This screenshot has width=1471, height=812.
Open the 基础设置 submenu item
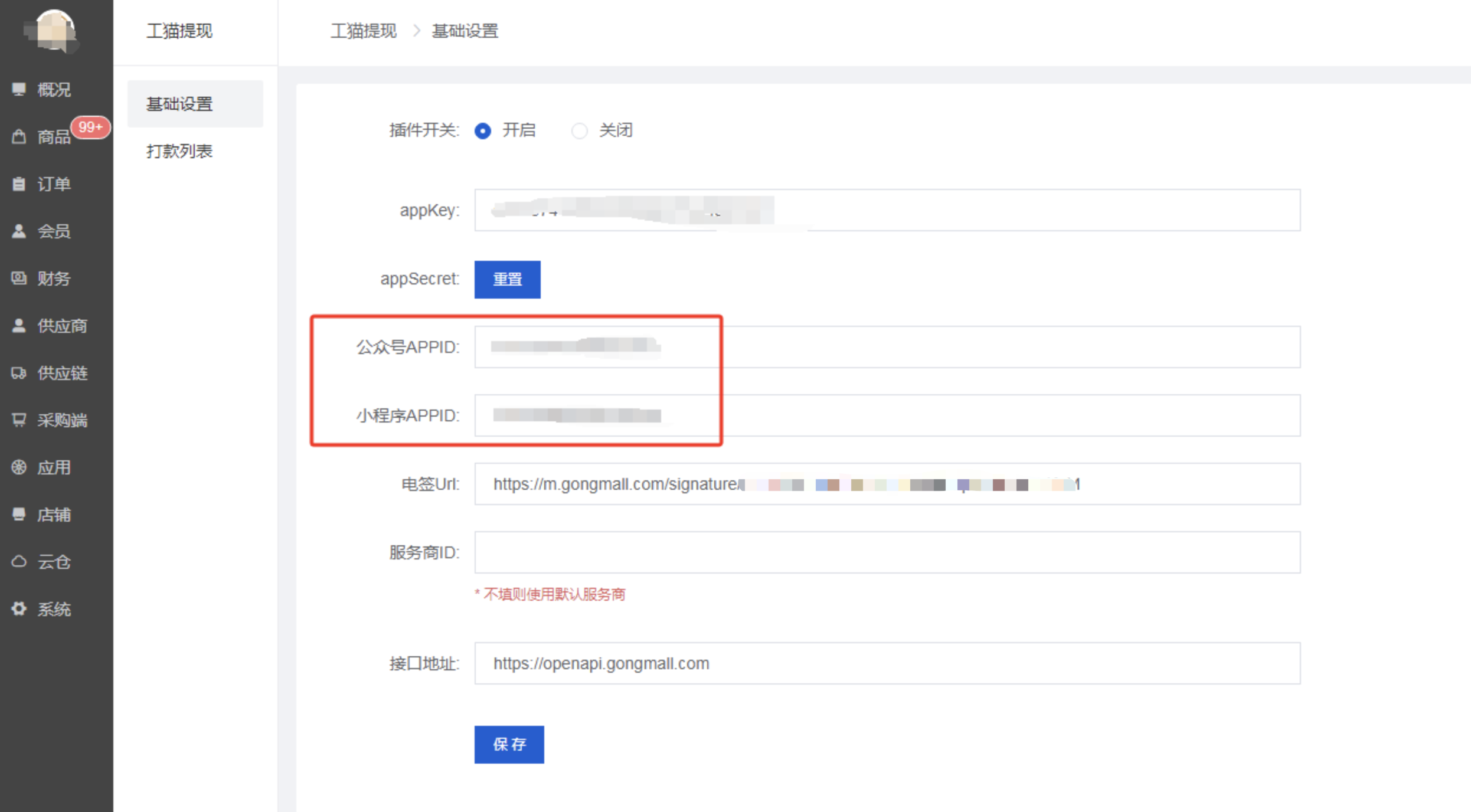click(179, 104)
